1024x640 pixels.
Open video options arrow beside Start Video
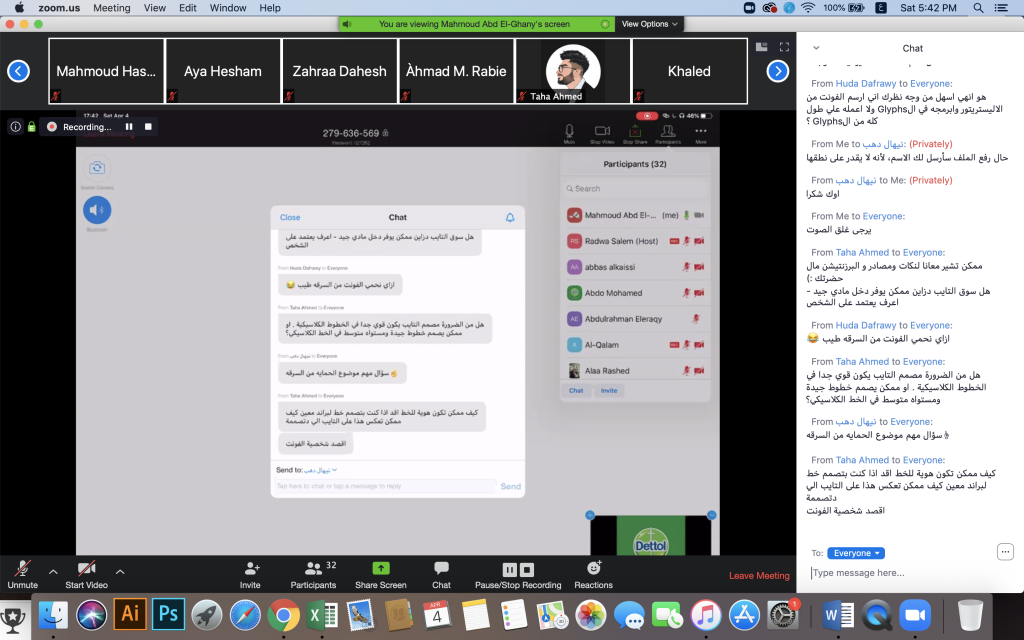(x=120, y=571)
